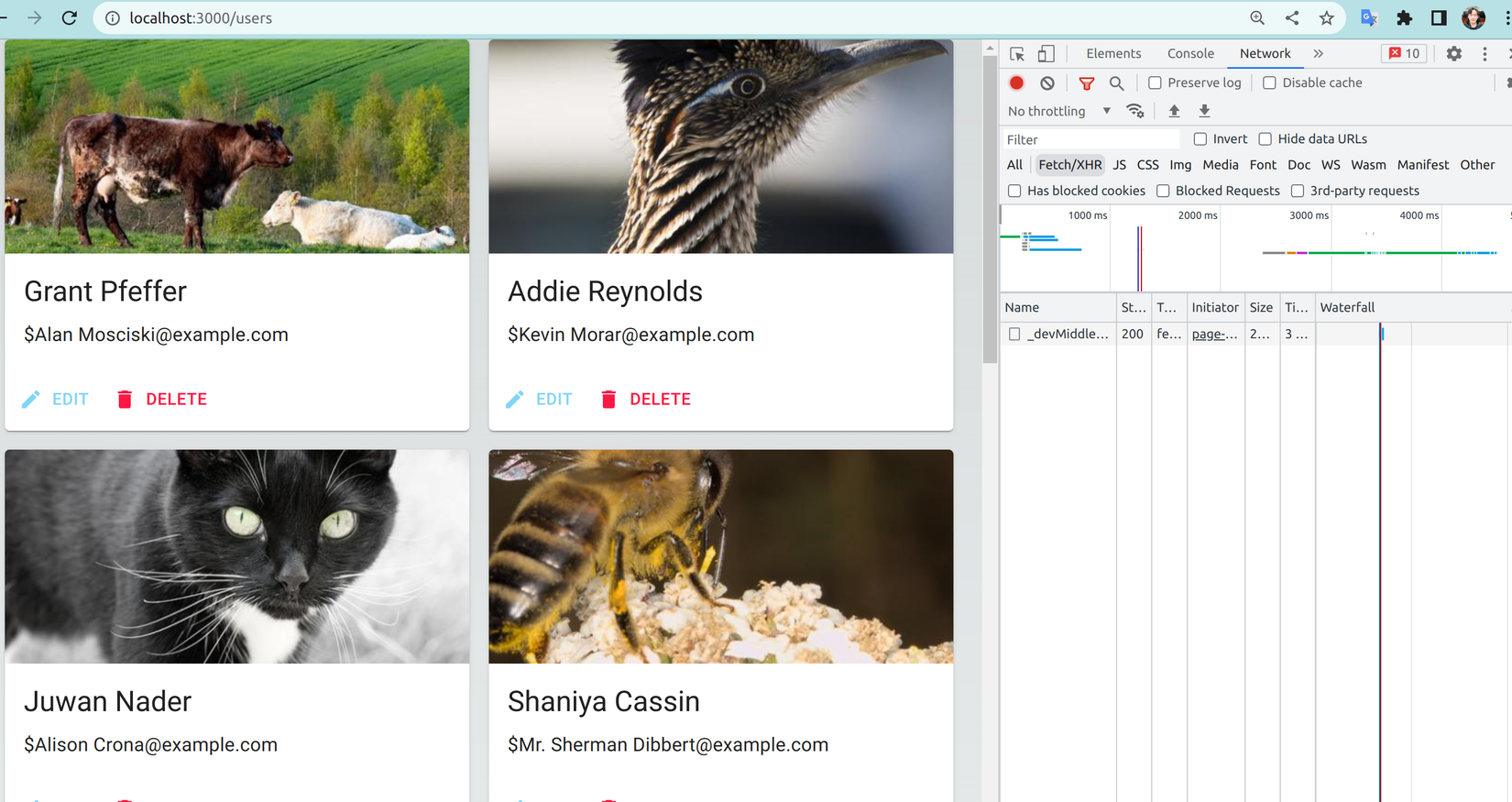The height and width of the screenshot is (802, 1512).
Task: Open the DevTools settings gear
Action: [1454, 53]
